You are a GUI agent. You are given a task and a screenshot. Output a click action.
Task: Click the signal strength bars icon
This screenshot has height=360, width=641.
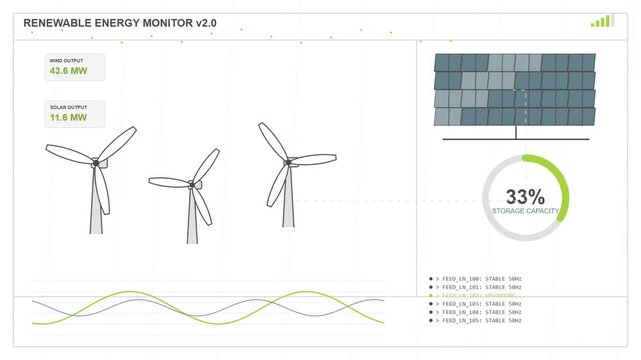pos(602,20)
